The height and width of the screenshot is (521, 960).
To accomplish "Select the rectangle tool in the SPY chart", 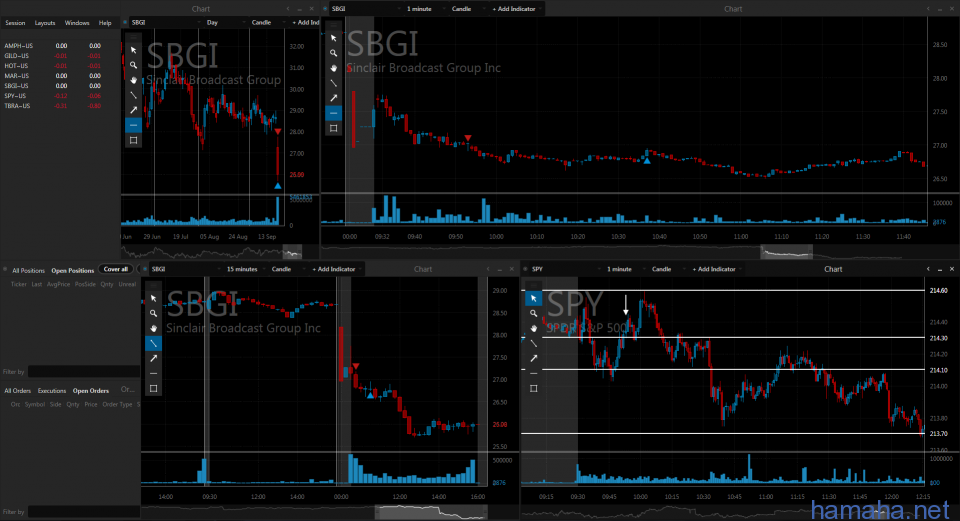I will coord(534,388).
